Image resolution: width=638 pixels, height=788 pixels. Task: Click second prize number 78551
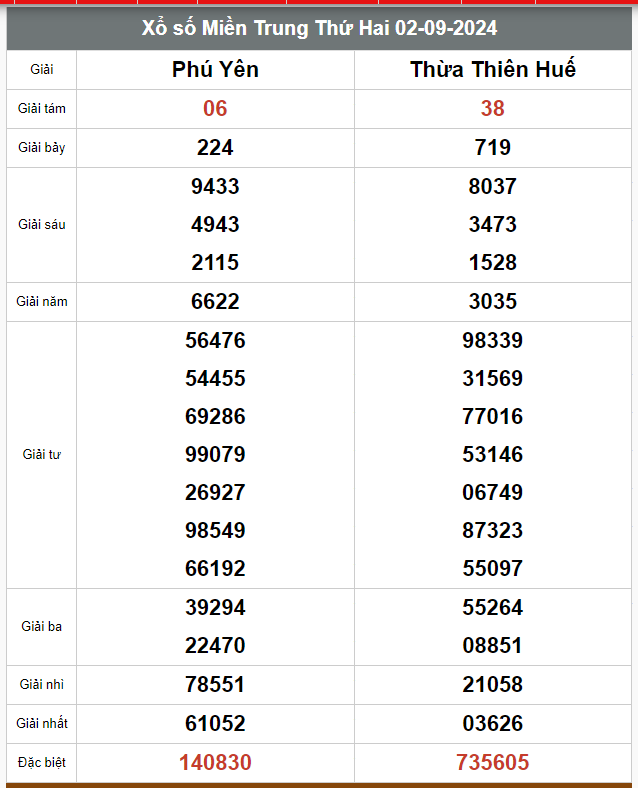click(x=215, y=684)
